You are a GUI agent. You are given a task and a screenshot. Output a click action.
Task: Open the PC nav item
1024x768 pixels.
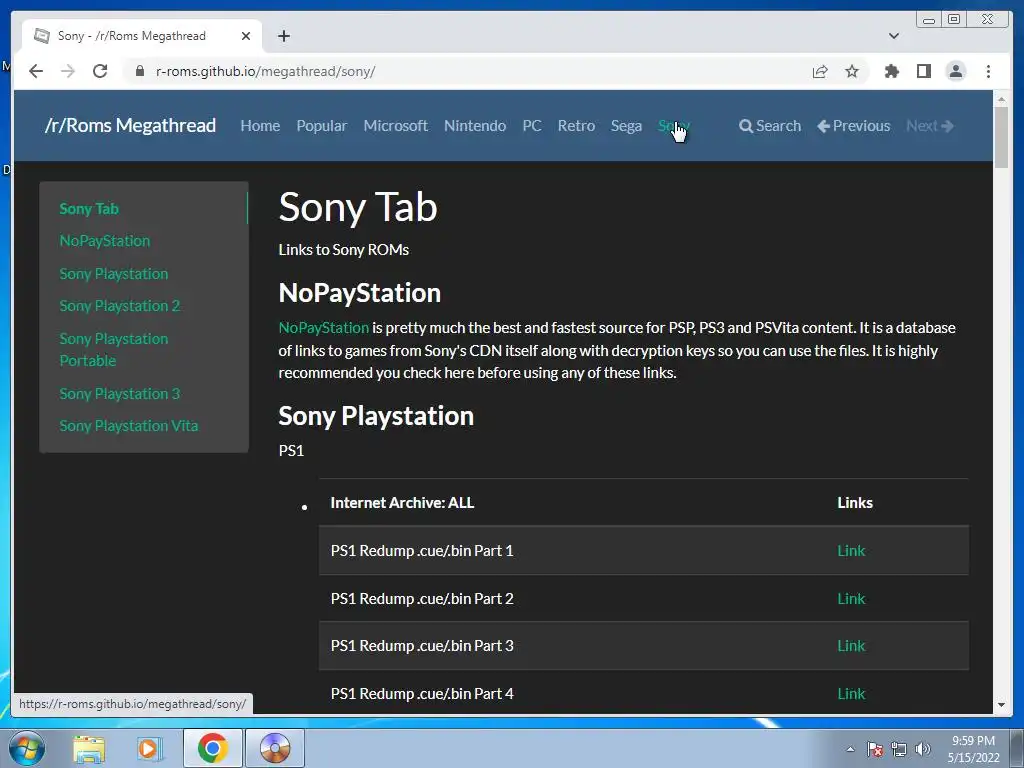(532, 126)
